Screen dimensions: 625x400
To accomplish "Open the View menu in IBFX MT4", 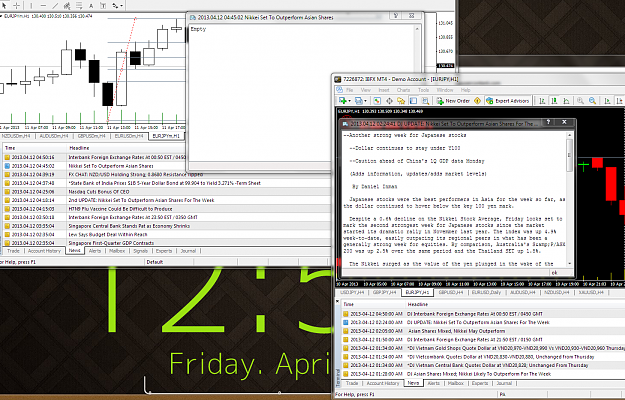I will 366,90.
